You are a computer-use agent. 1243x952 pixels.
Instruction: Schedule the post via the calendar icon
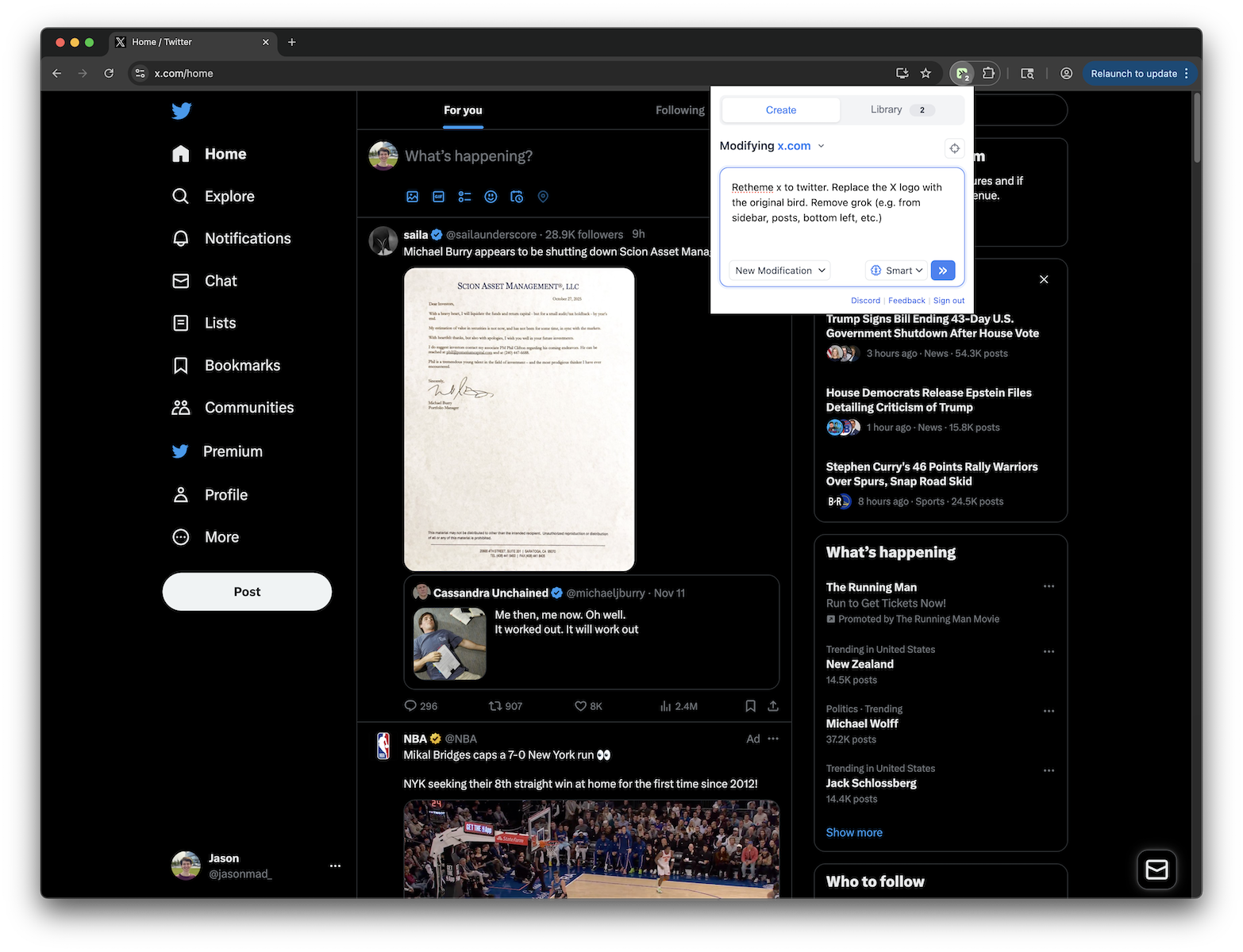(x=517, y=196)
